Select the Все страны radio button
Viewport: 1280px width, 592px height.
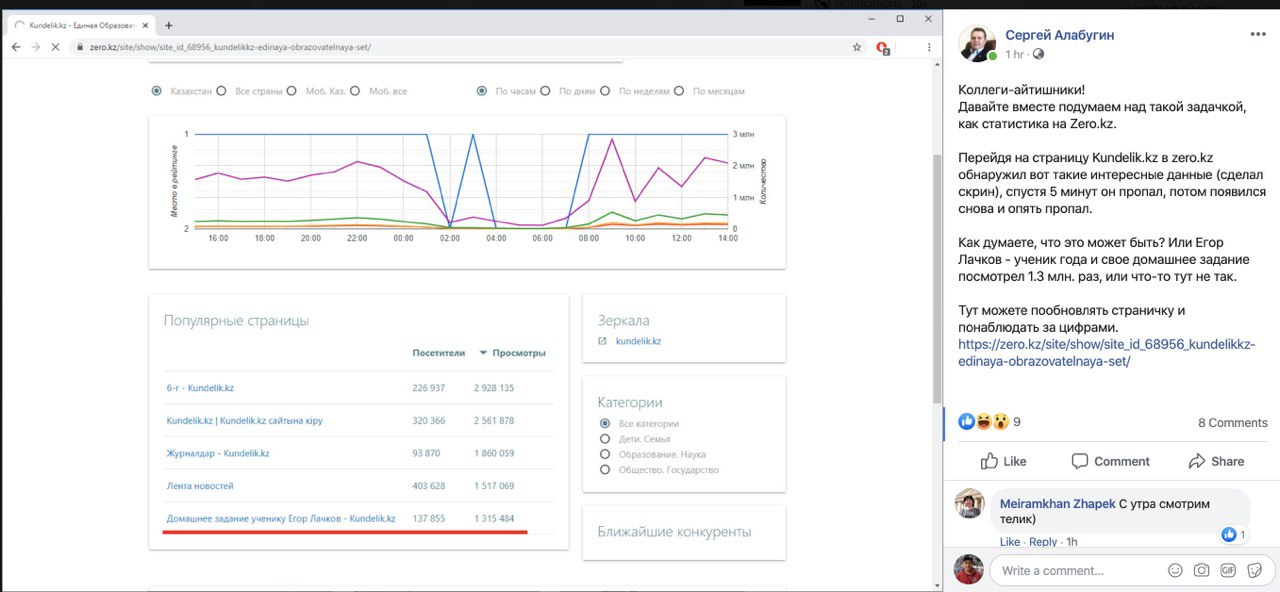click(221, 91)
